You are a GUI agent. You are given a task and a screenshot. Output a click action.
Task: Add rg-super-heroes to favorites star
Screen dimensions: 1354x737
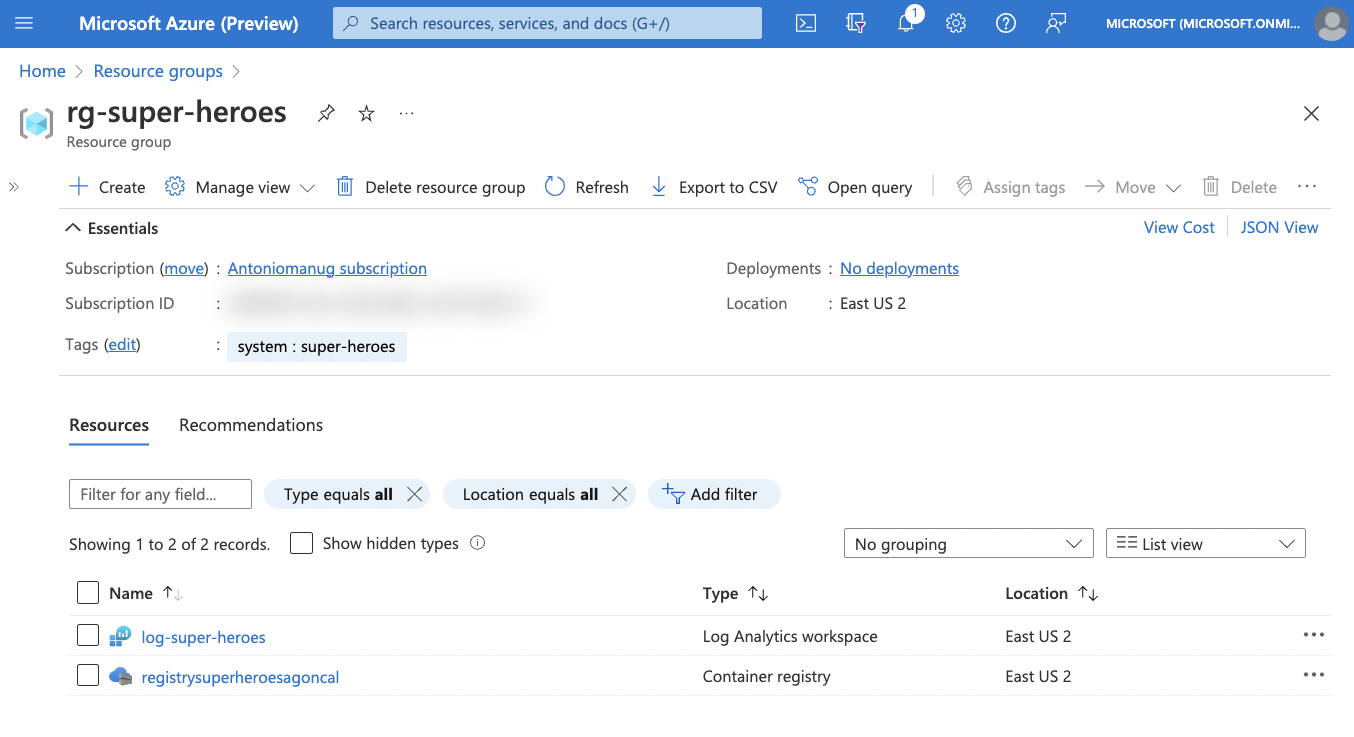[x=366, y=113]
